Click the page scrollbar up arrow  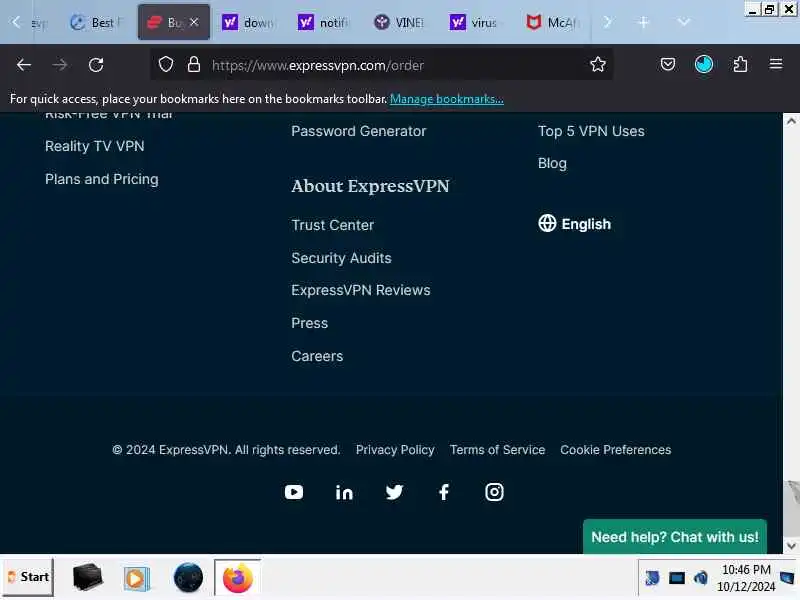coord(791,121)
